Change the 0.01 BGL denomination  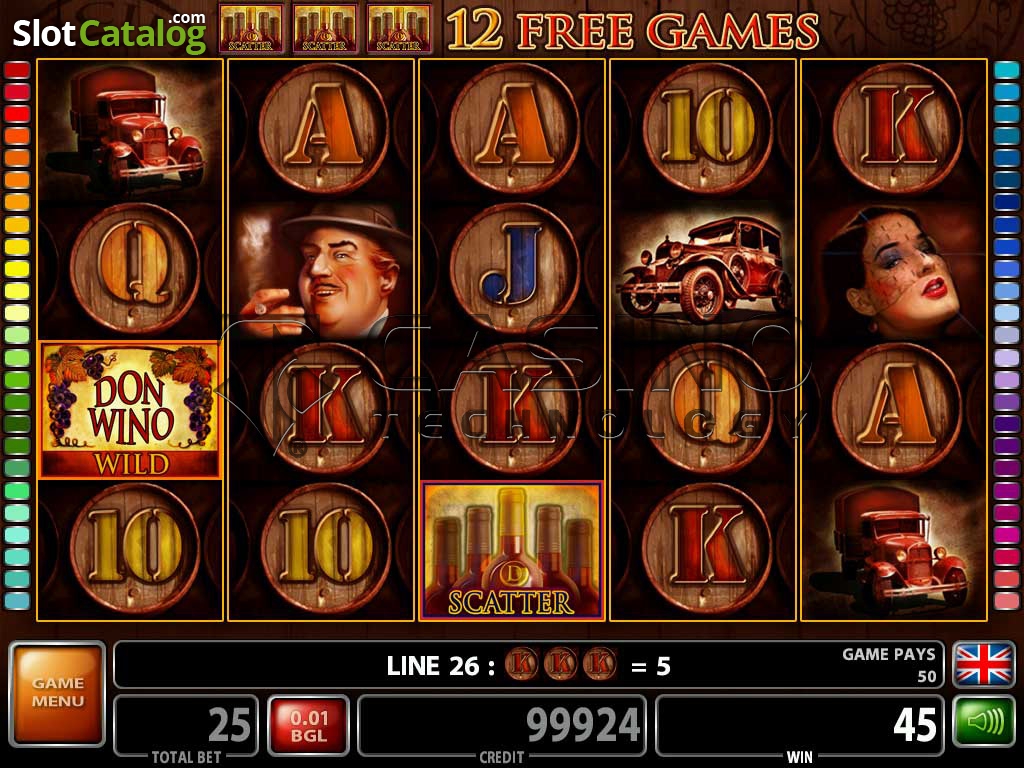coord(308,726)
